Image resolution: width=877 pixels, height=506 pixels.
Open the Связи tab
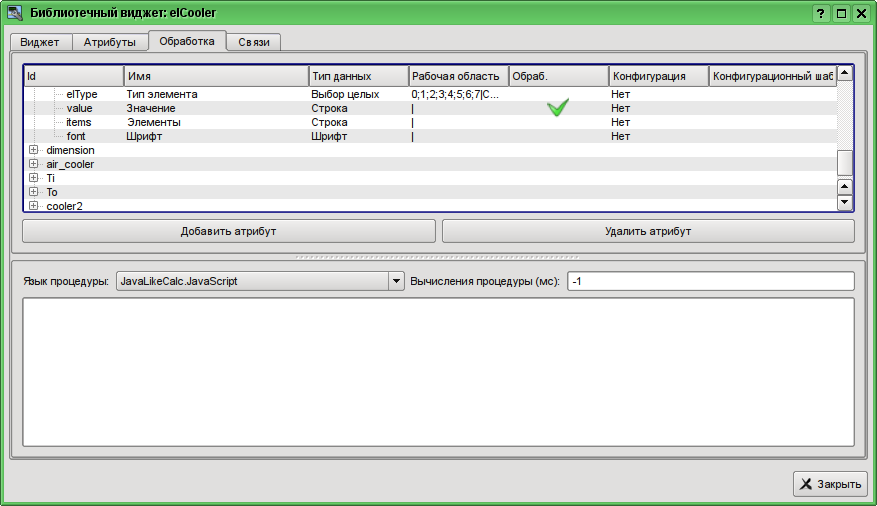[253, 42]
